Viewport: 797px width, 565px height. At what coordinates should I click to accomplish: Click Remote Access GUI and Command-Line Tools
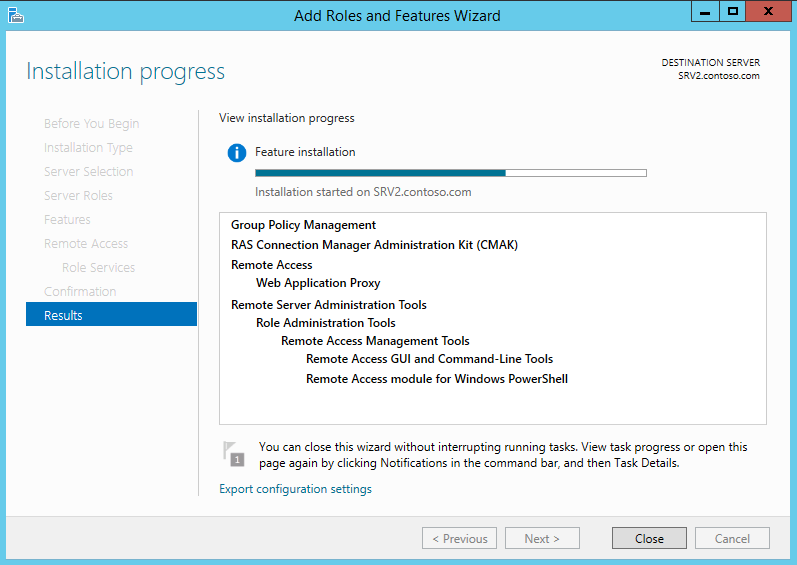pyautogui.click(x=430, y=359)
